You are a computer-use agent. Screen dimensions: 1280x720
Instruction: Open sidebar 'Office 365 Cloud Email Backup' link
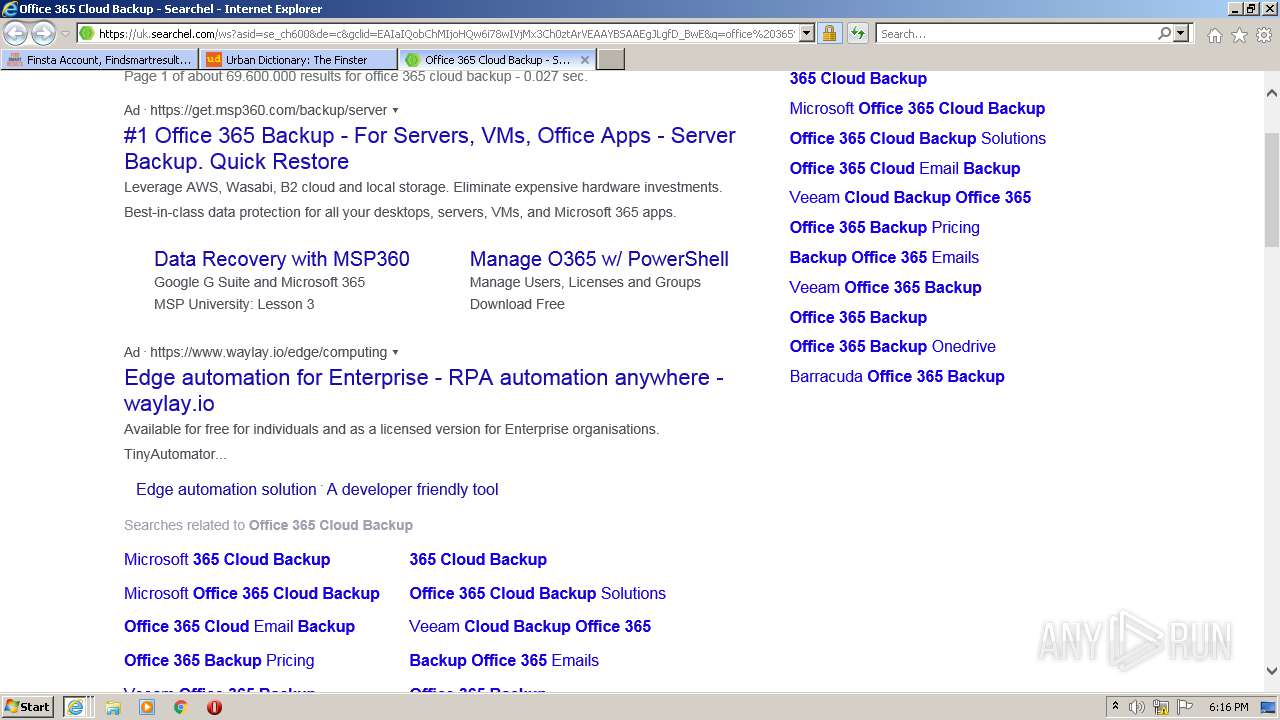point(905,168)
